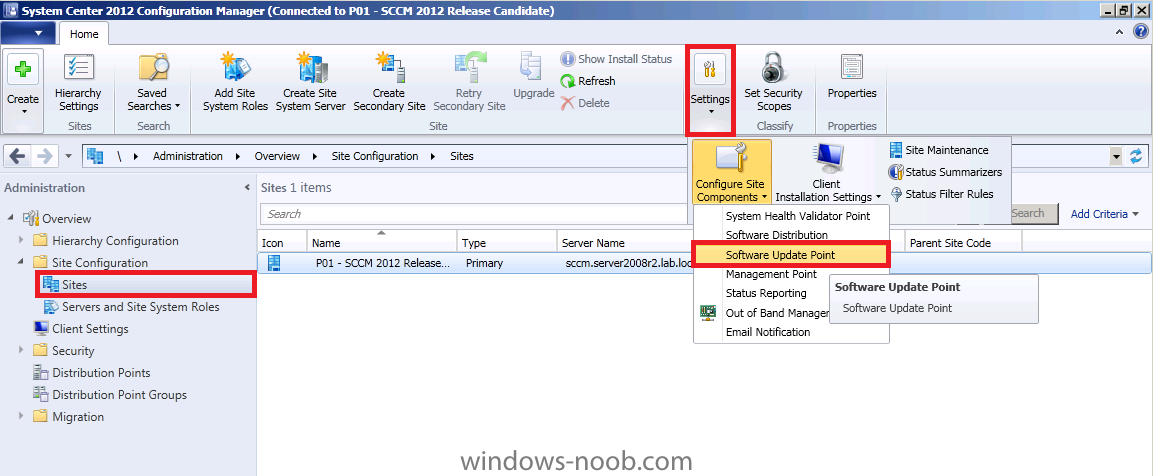The image size is (1153, 476).
Task: Sort by Parent Site Code column
Action: point(963,243)
